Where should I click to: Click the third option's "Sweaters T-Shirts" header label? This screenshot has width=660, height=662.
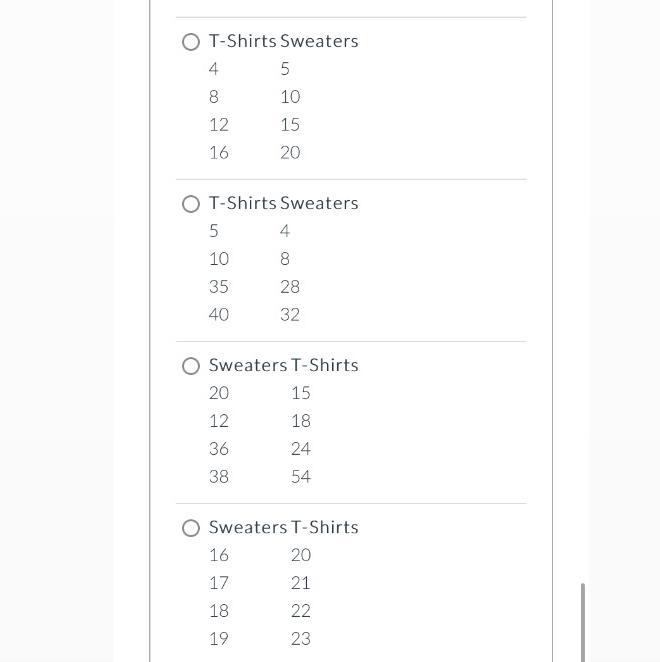click(x=283, y=365)
